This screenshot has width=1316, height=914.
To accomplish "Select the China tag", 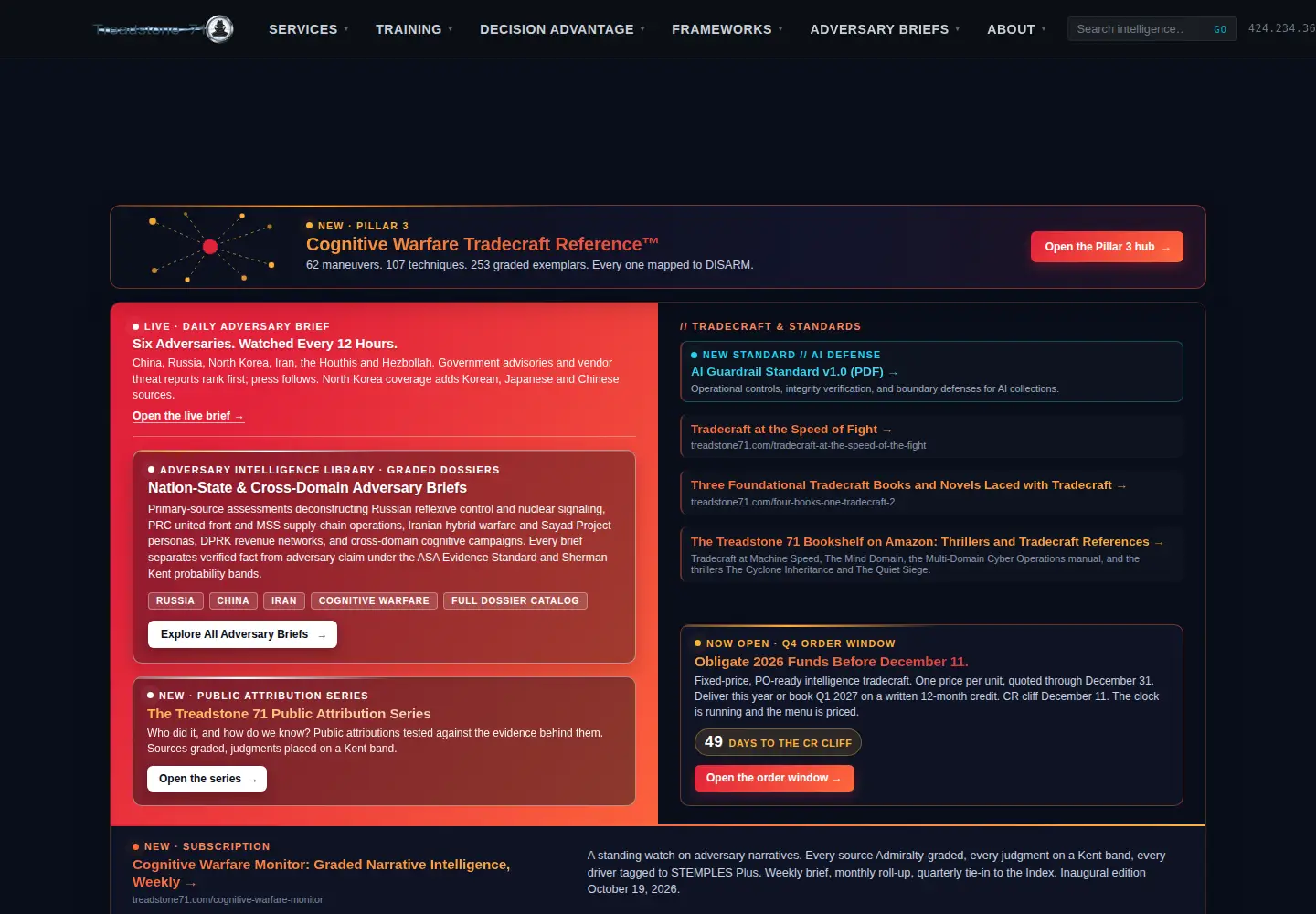I will 233,600.
